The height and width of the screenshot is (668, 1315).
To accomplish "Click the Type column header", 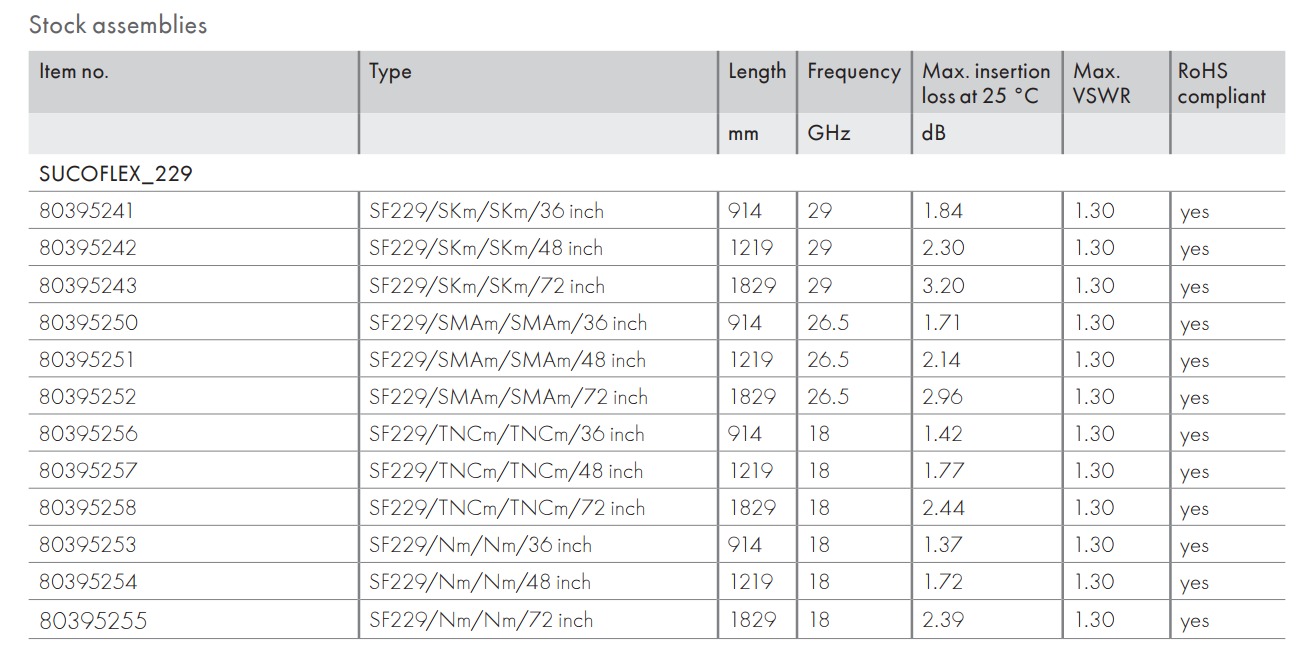I will click(390, 72).
